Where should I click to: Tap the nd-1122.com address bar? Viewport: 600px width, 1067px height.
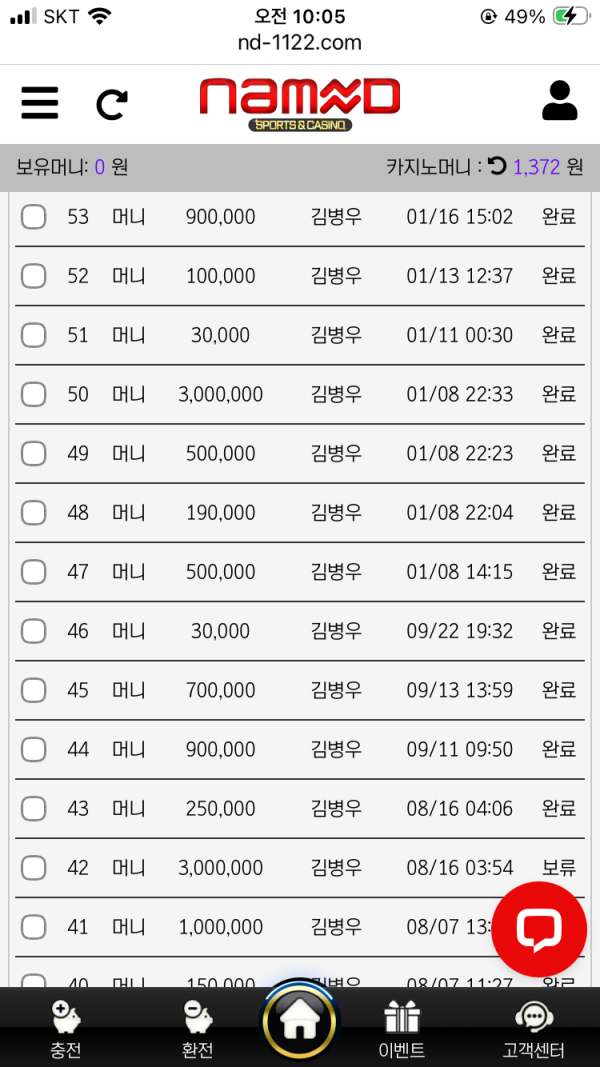pyautogui.click(x=300, y=43)
